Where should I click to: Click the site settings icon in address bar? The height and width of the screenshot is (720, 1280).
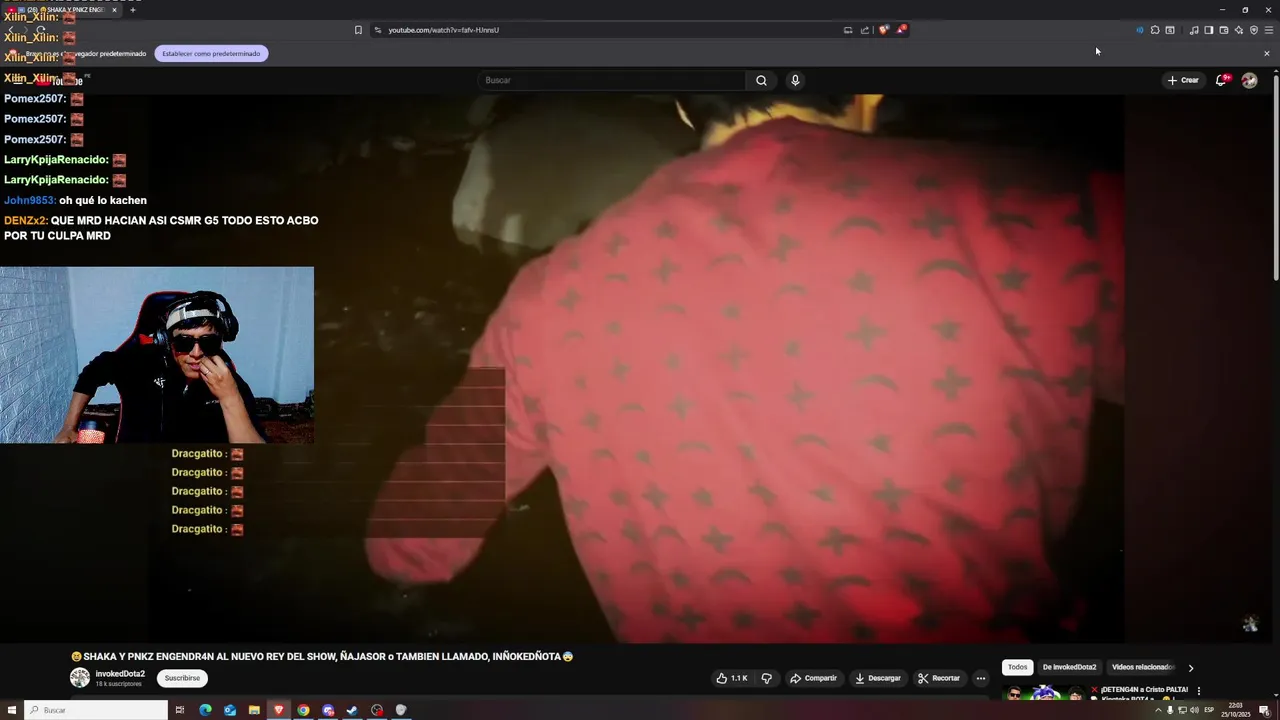(377, 30)
